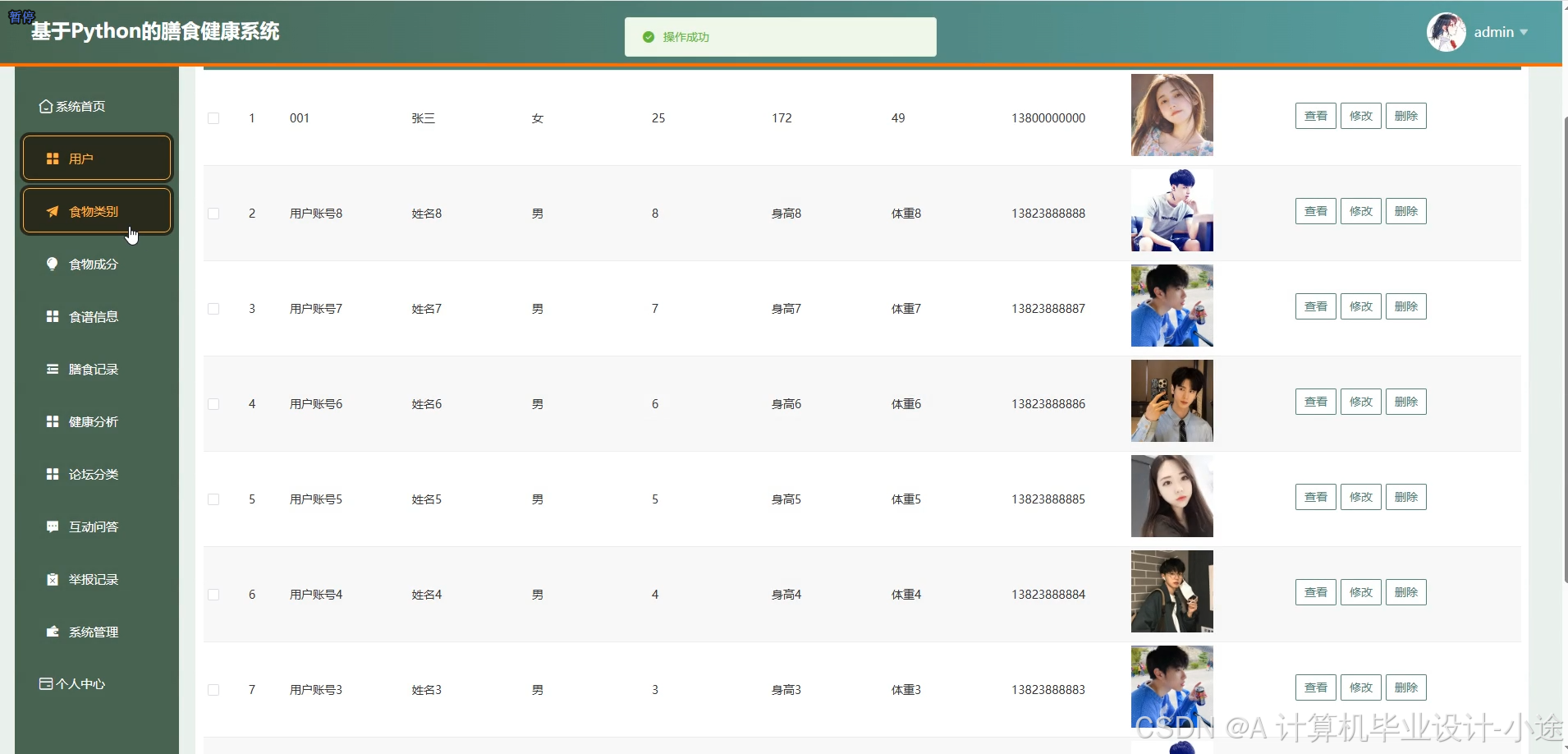Delete the 用户账号3 record
Viewport: 1568px width, 754px height.
click(x=1406, y=687)
